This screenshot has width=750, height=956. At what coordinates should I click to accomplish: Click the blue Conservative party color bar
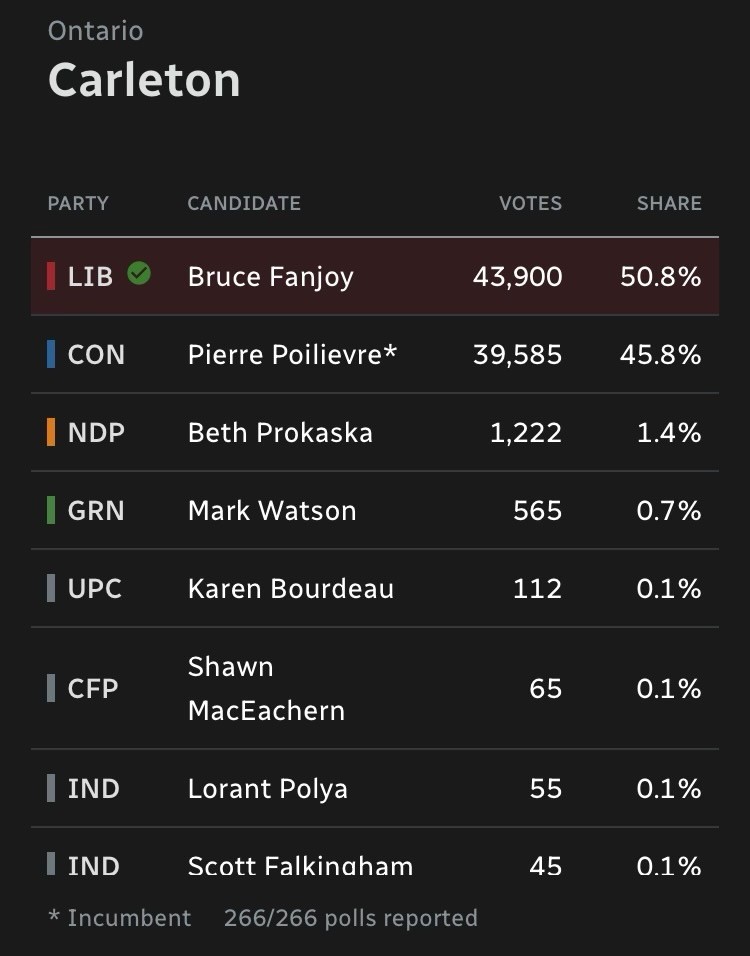pos(51,354)
